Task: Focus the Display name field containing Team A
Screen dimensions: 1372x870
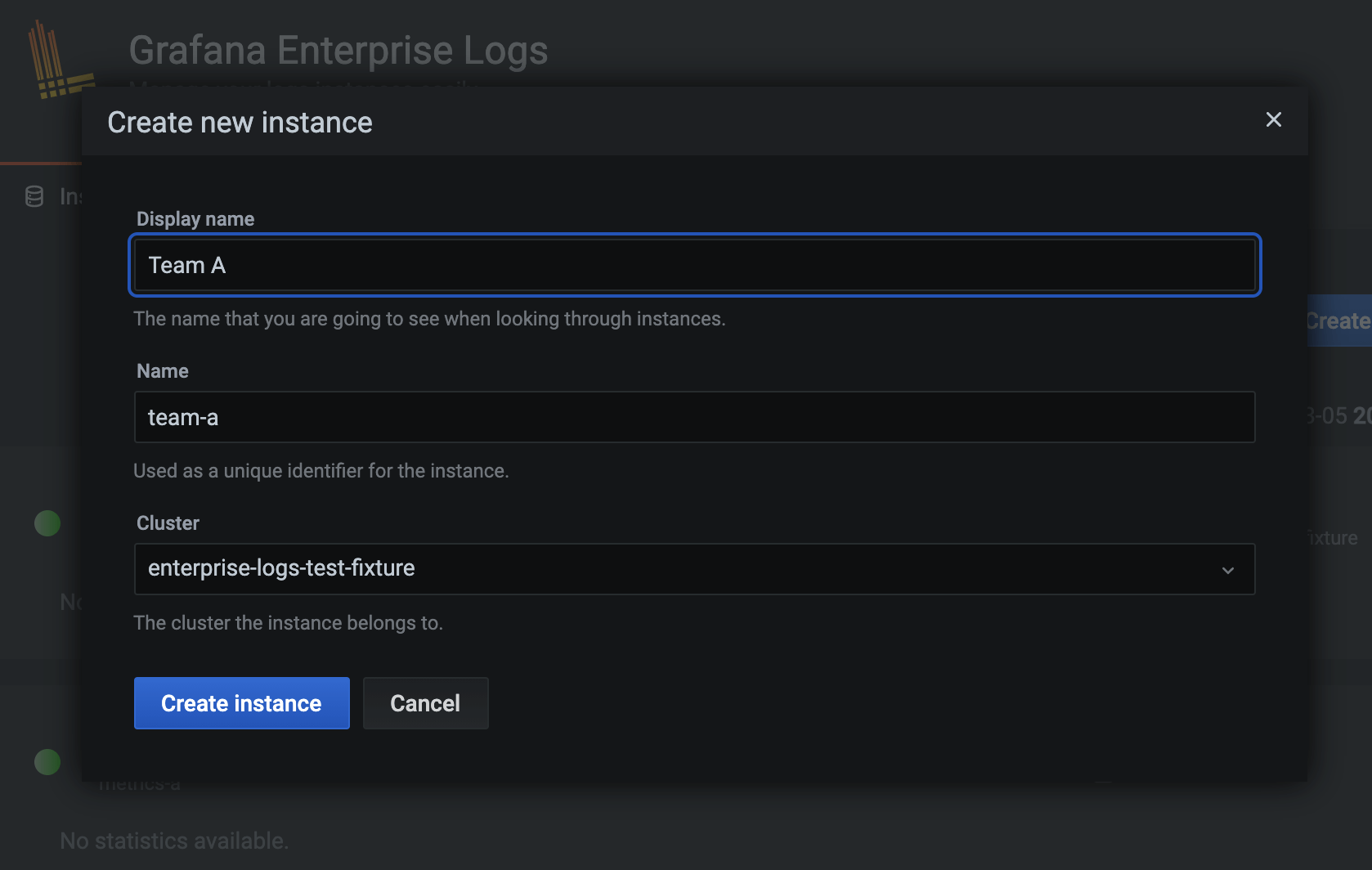Action: (x=693, y=265)
